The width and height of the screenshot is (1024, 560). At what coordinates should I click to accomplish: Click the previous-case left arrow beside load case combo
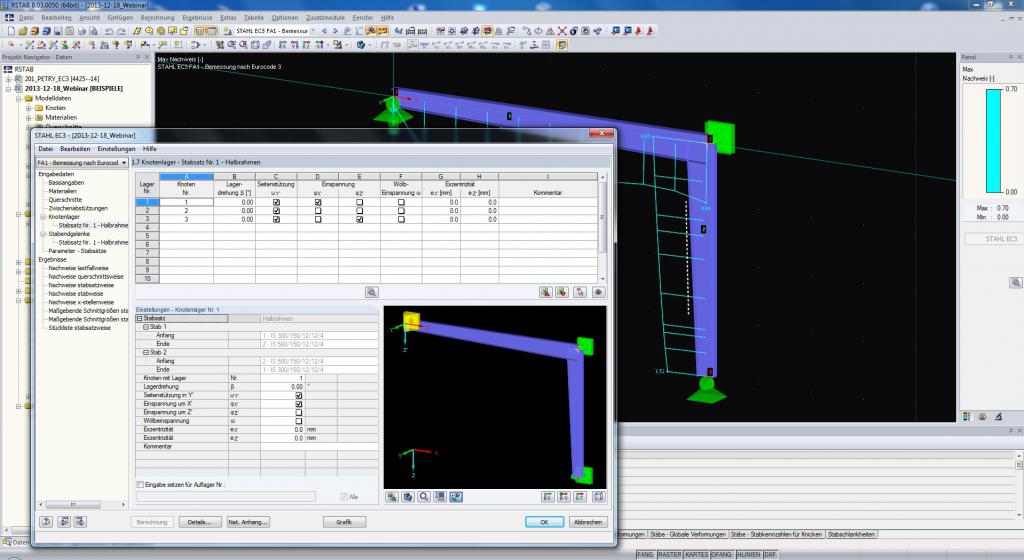click(x=325, y=31)
